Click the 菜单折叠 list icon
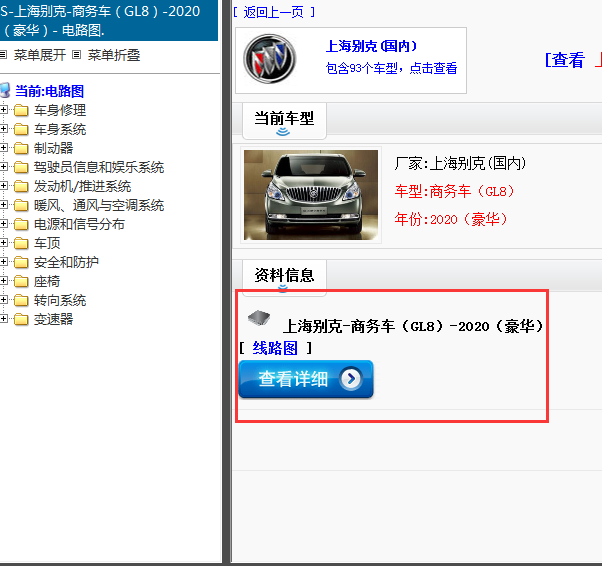 pyautogui.click(x=77, y=55)
